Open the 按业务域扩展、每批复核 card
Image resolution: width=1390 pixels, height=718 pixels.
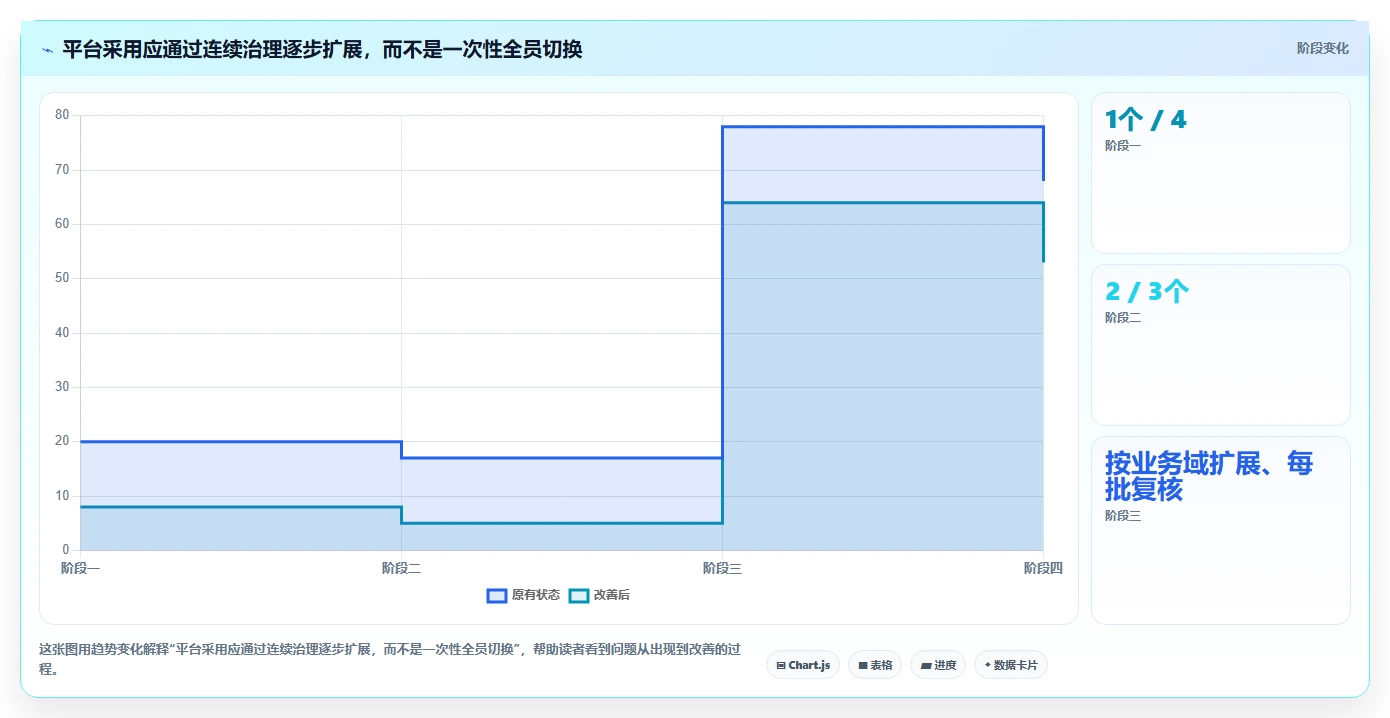[1221, 530]
